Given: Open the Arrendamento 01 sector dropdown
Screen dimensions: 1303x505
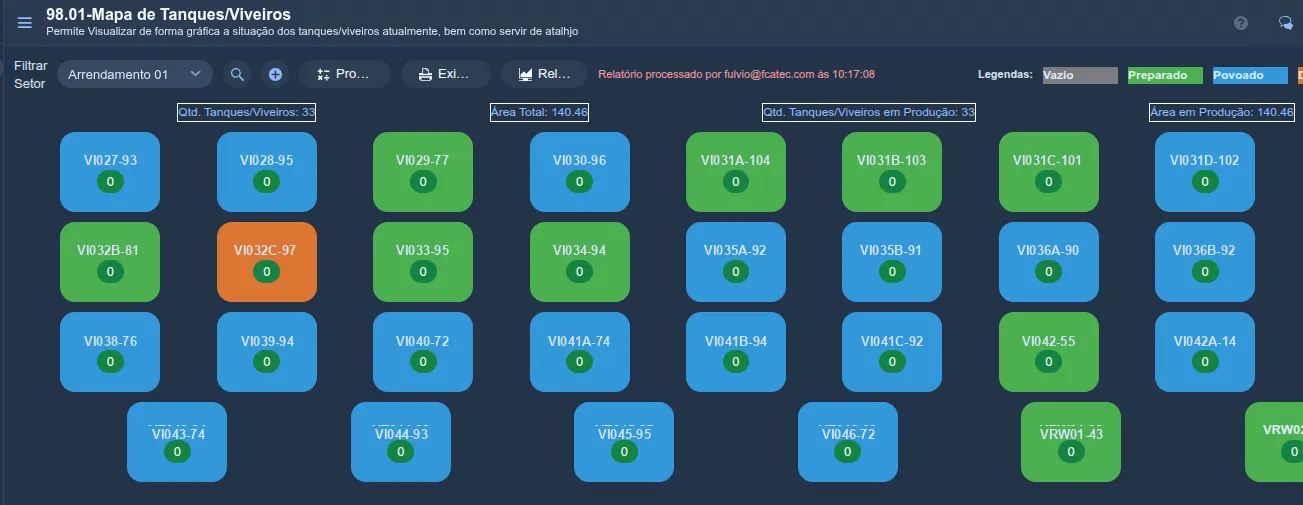Looking at the screenshot, I should click(x=135, y=74).
